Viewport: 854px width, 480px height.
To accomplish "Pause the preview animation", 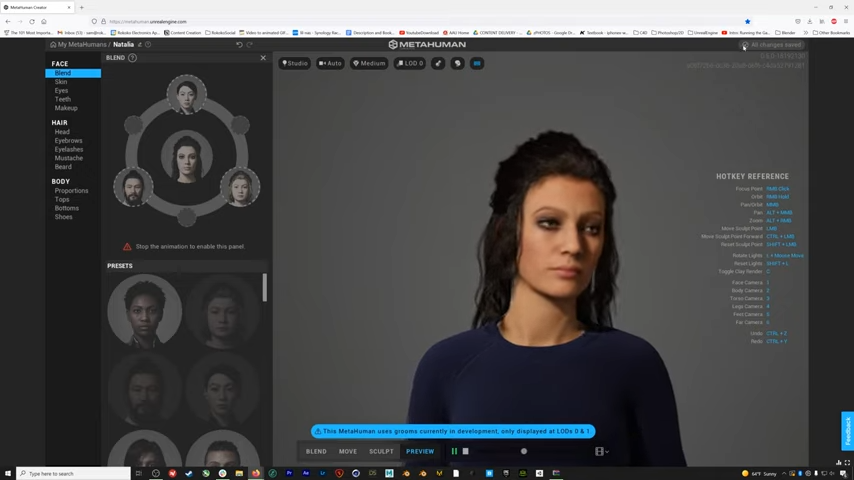I will [x=454, y=451].
